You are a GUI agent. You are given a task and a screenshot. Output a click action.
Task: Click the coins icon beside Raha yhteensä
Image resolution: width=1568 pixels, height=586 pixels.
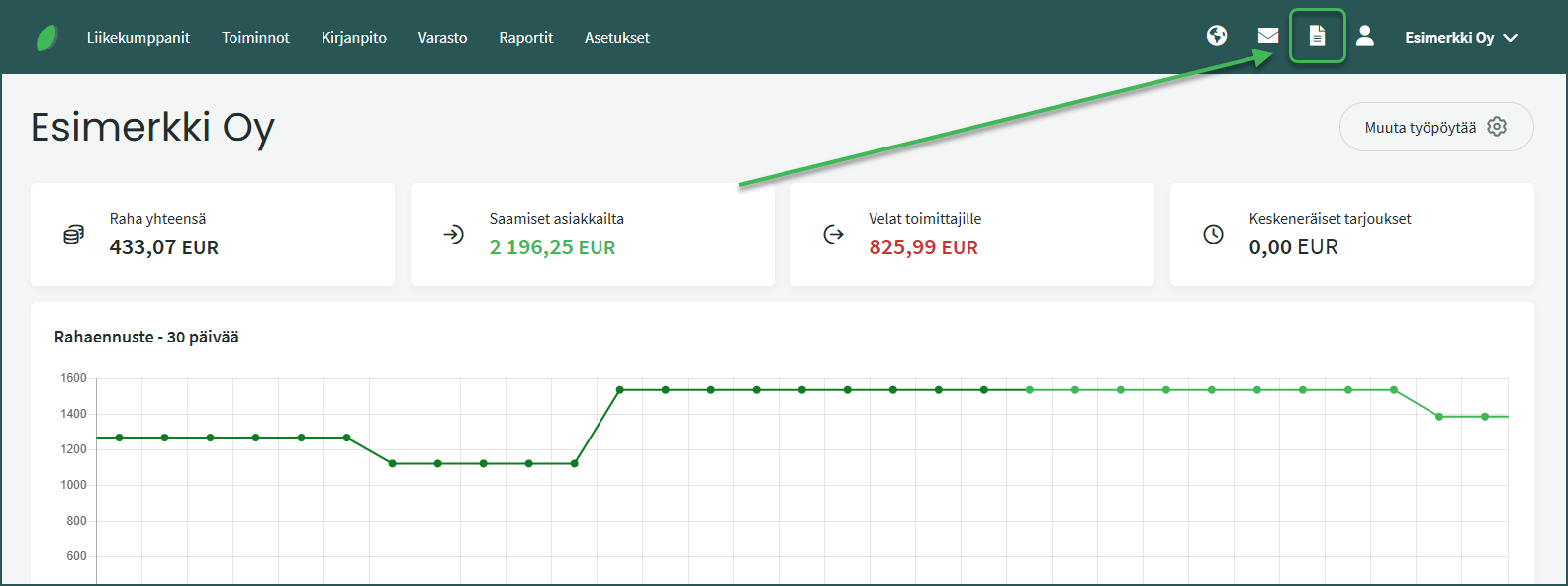tap(73, 235)
